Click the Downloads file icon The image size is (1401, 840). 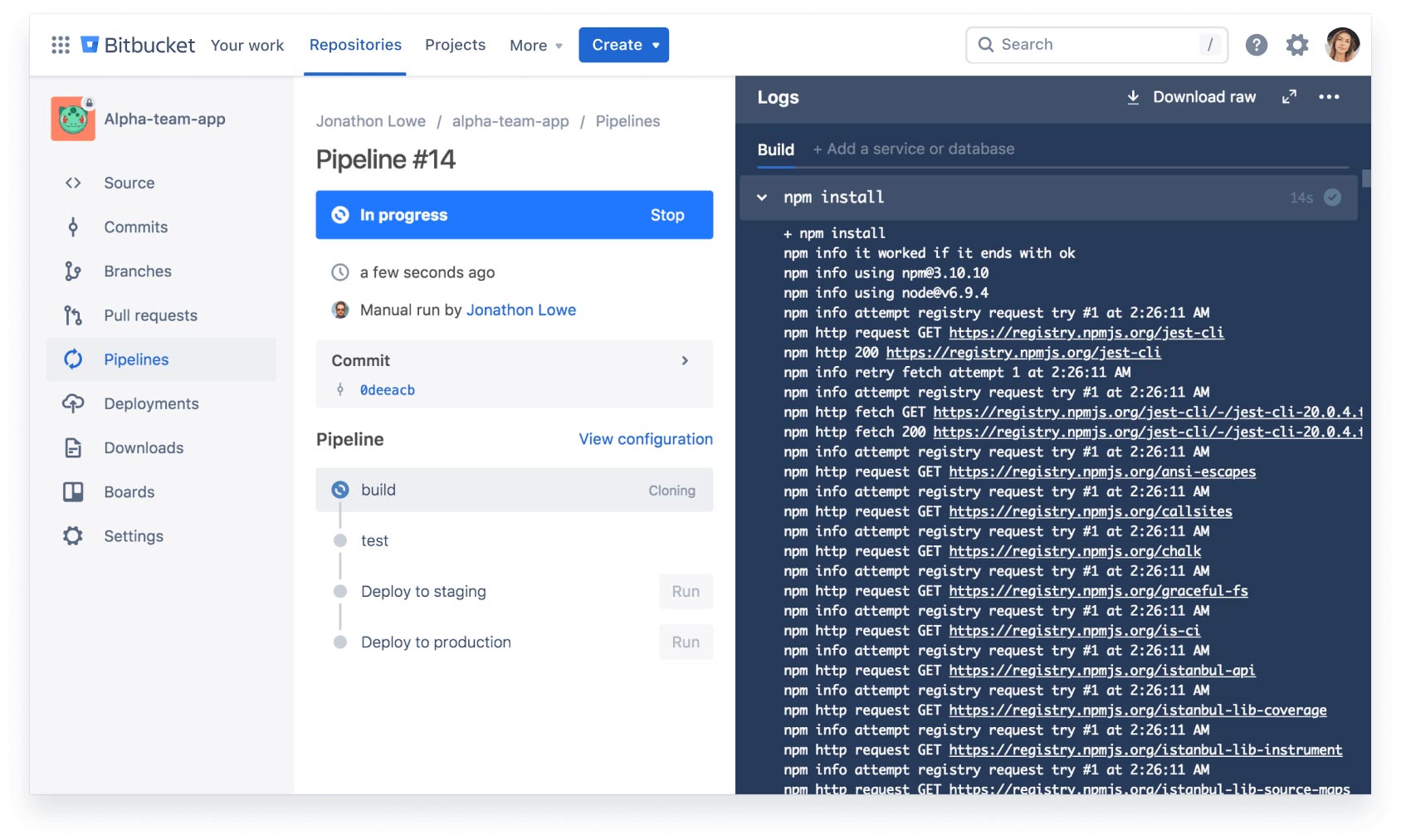click(x=73, y=447)
